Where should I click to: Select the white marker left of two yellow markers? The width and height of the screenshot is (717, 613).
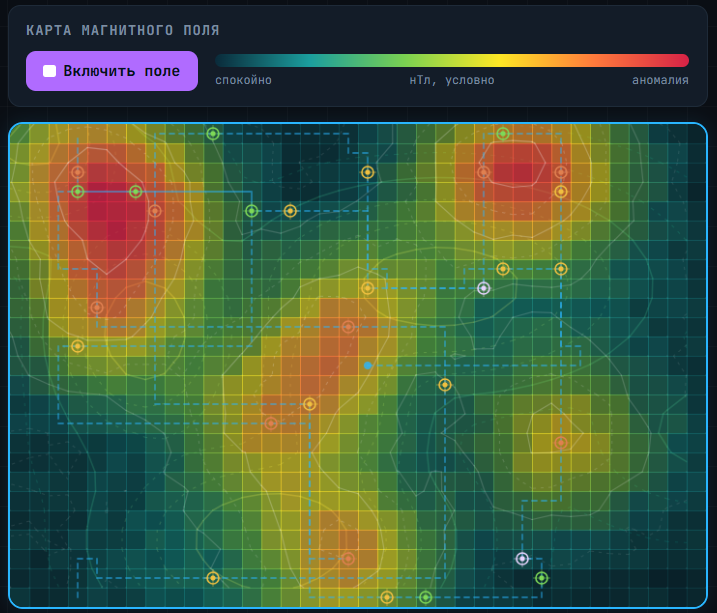tap(484, 288)
